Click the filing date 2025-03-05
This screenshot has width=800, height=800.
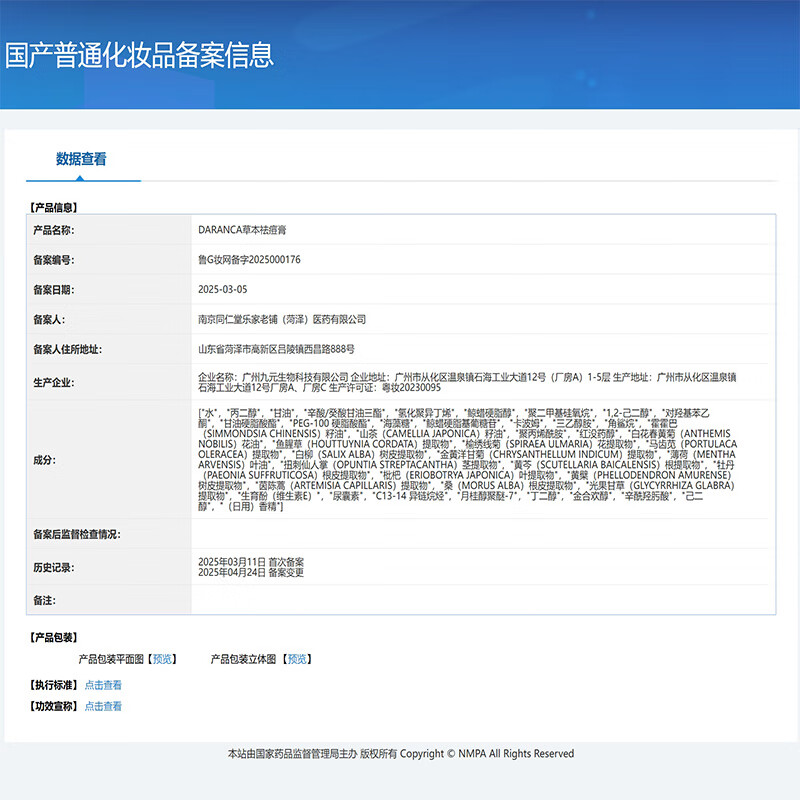click(223, 289)
